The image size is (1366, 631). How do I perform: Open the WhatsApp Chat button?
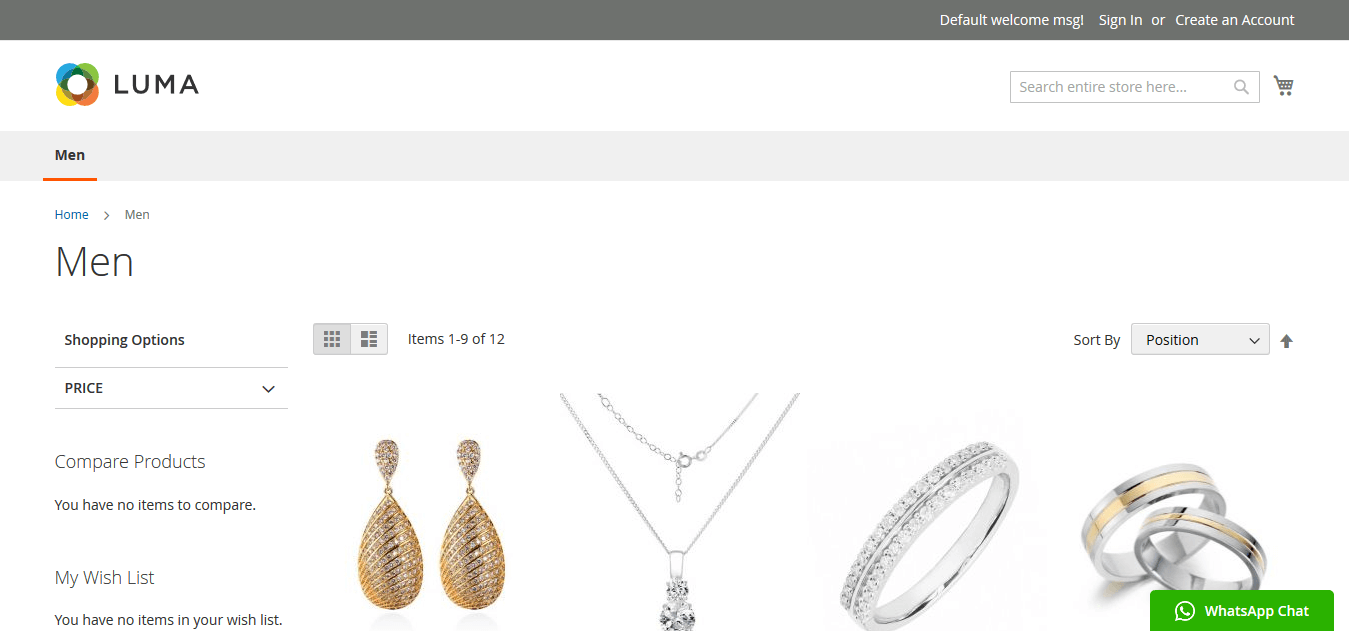[1242, 611]
